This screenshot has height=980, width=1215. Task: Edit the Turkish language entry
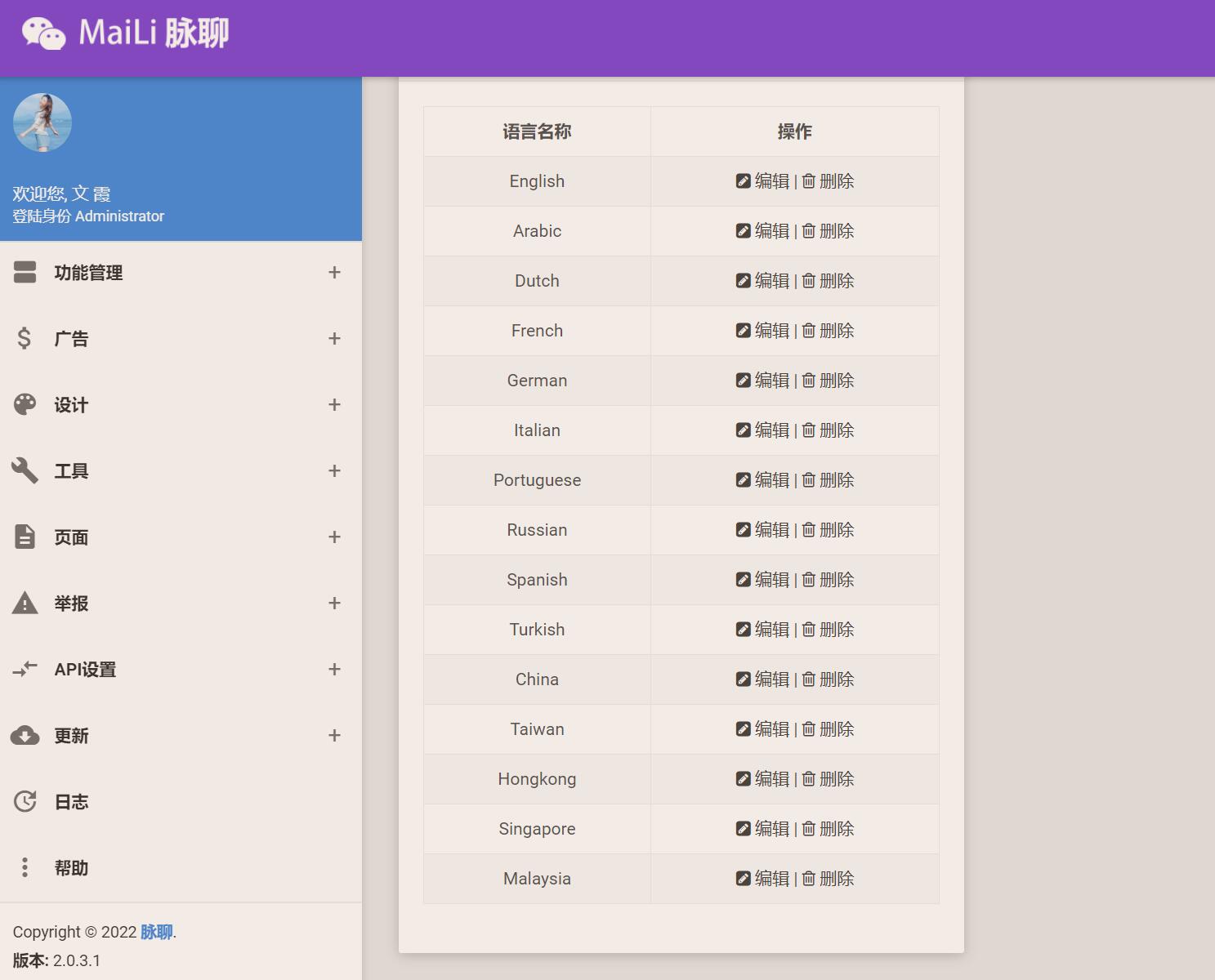tap(762, 630)
